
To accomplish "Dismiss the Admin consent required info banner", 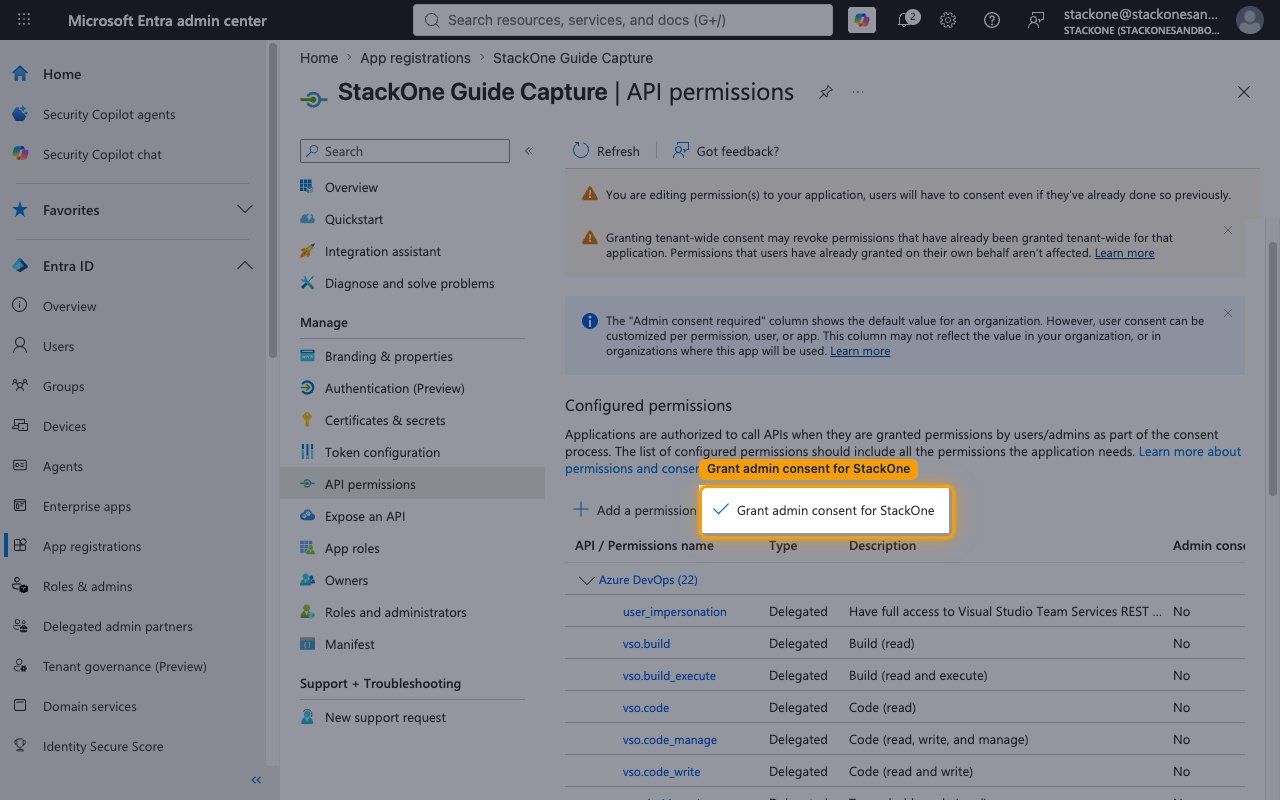I will [1228, 313].
